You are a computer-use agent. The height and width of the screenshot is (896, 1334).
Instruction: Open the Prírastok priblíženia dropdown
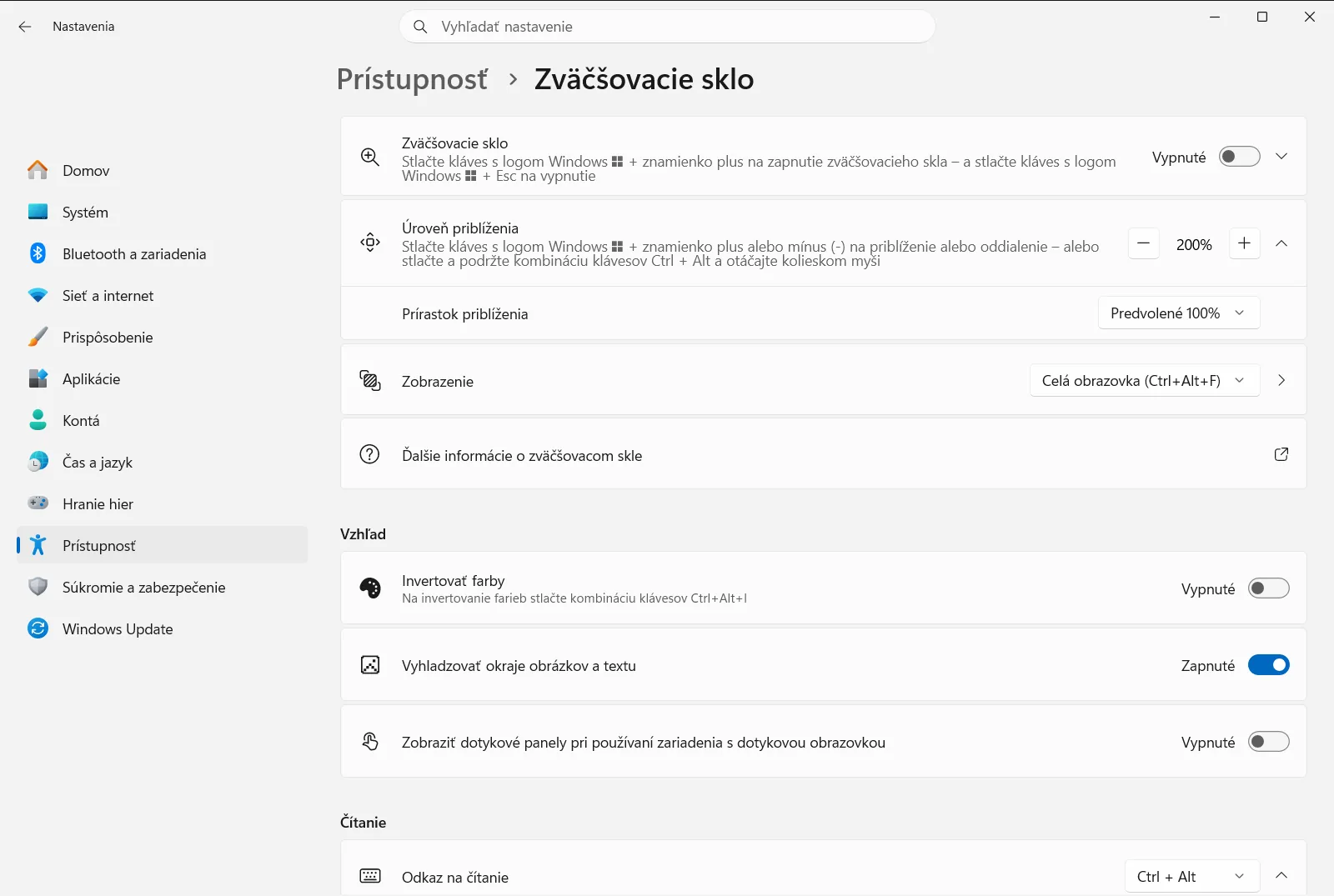pos(1179,313)
